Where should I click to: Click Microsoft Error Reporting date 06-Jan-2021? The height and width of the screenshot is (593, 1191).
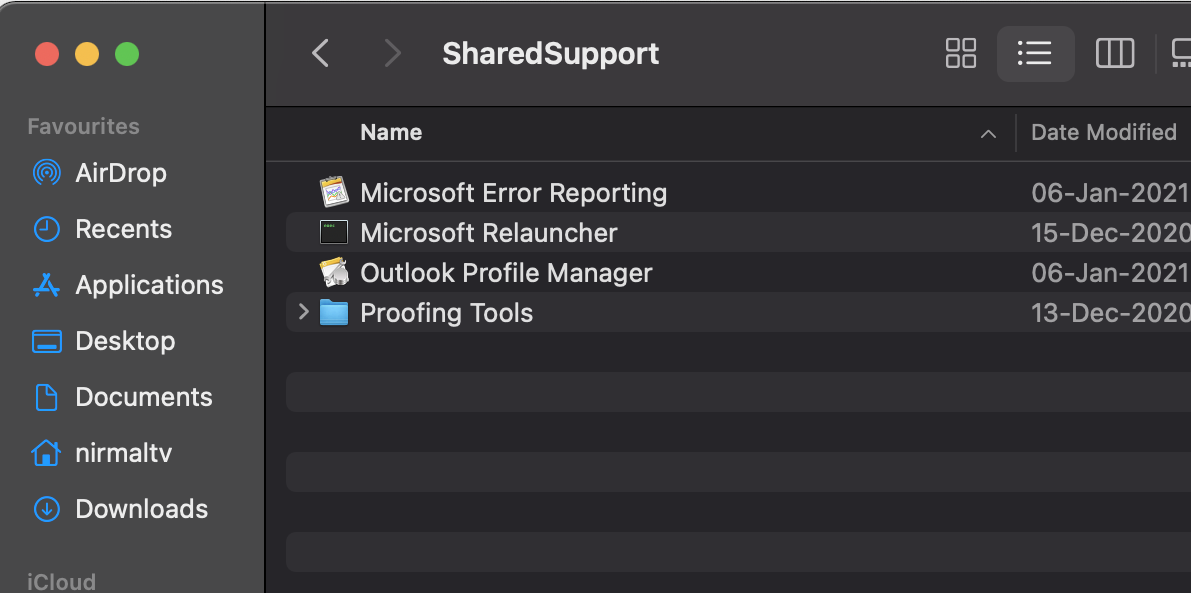pos(1110,193)
